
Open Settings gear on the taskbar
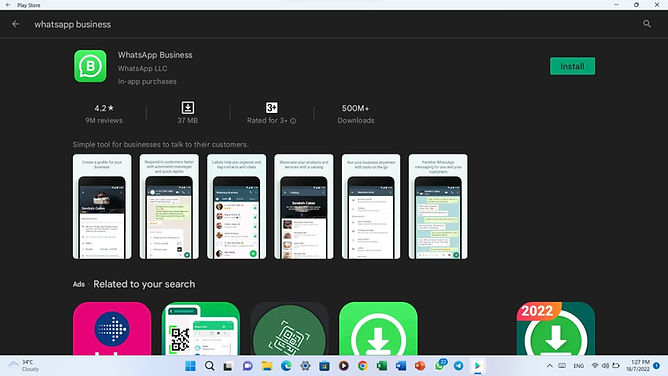305,366
